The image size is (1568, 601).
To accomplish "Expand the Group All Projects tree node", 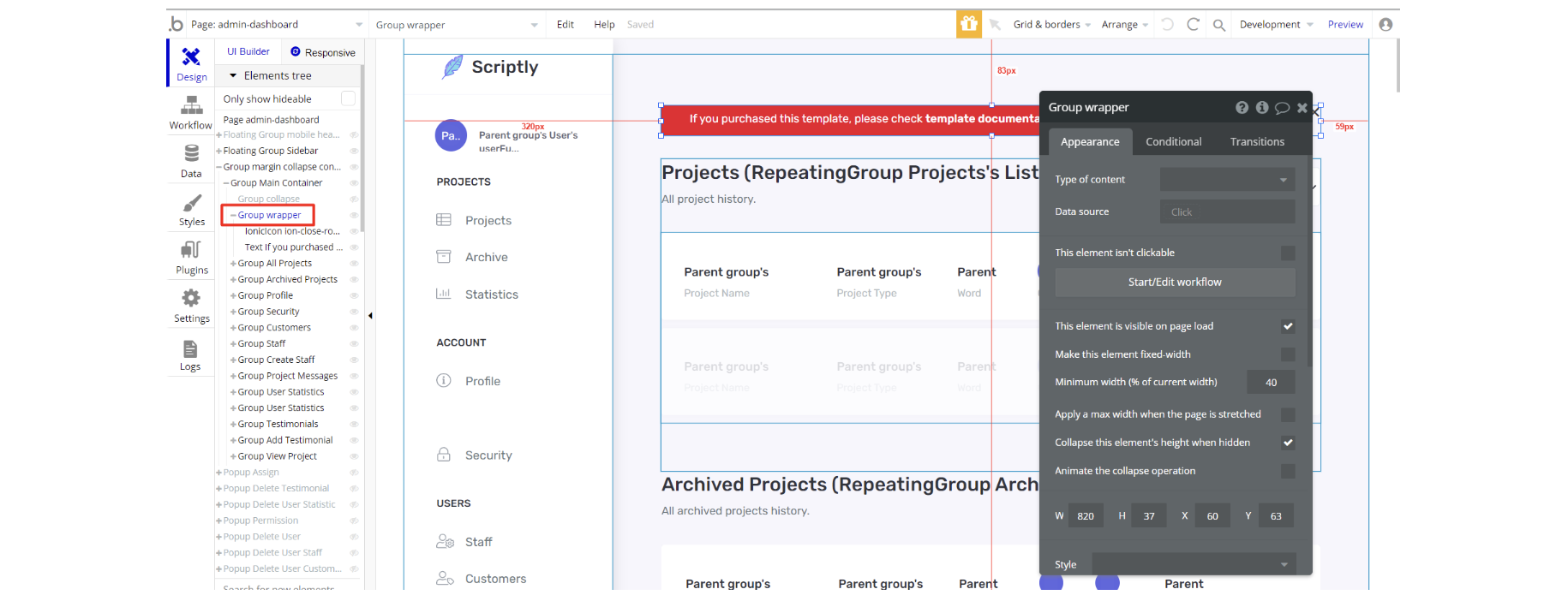I will [233, 264].
